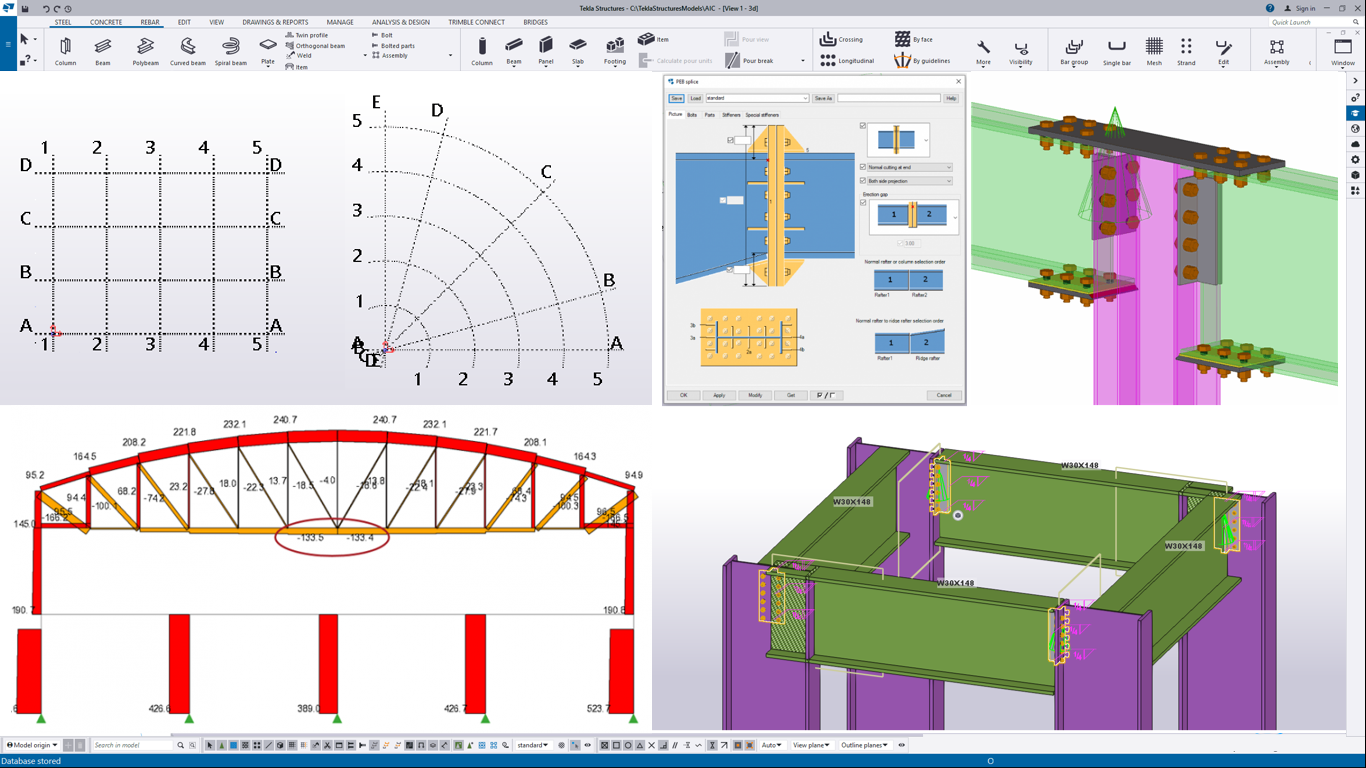Click the Strand tool icon

click(1186, 47)
